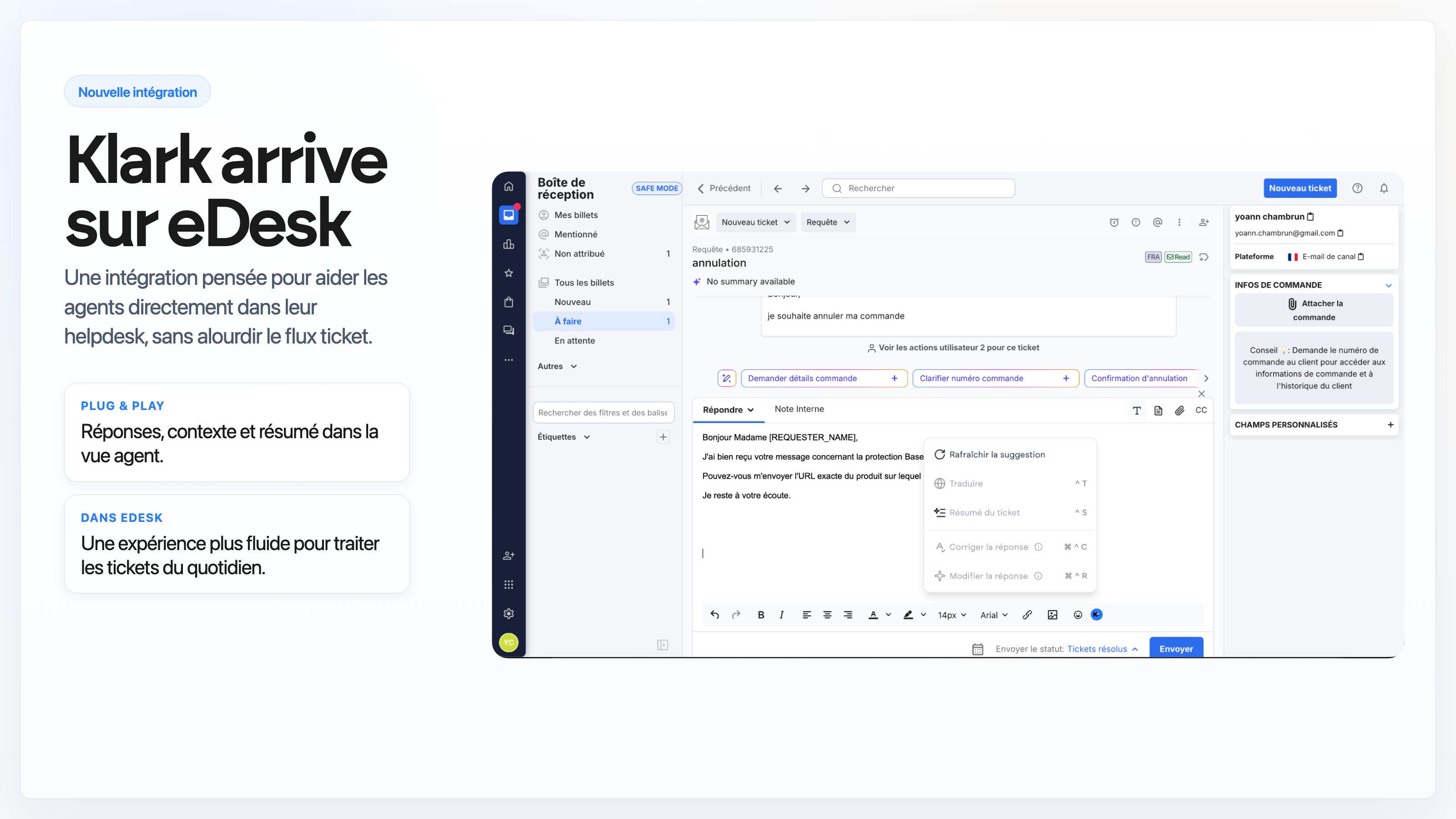Collapse the INFOS DE COMMANDE section
The height and width of the screenshot is (819, 1456).
pyautogui.click(x=1389, y=285)
